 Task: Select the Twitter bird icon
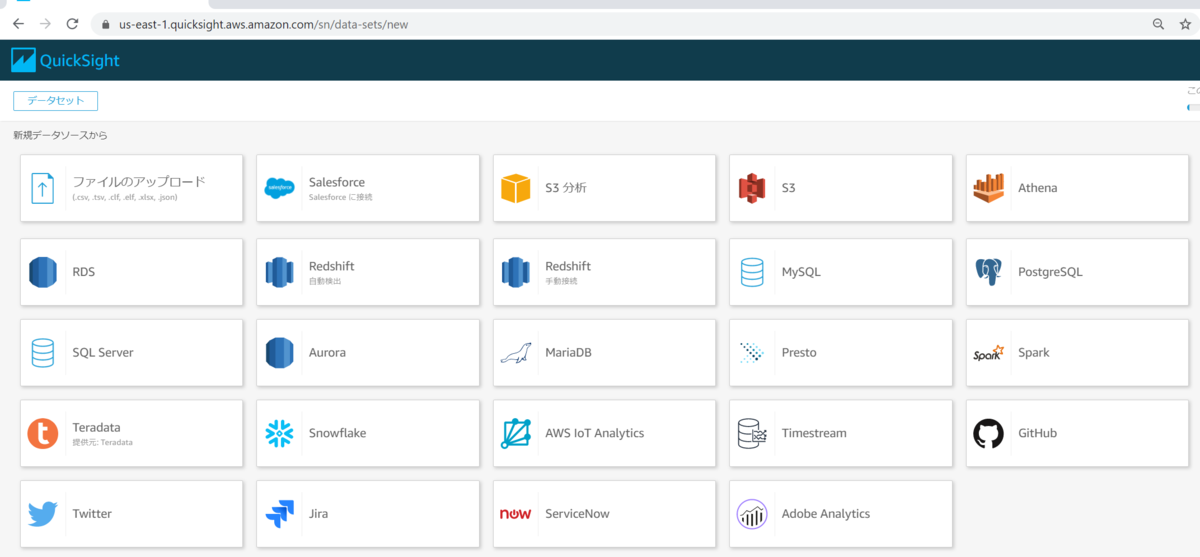tap(43, 514)
